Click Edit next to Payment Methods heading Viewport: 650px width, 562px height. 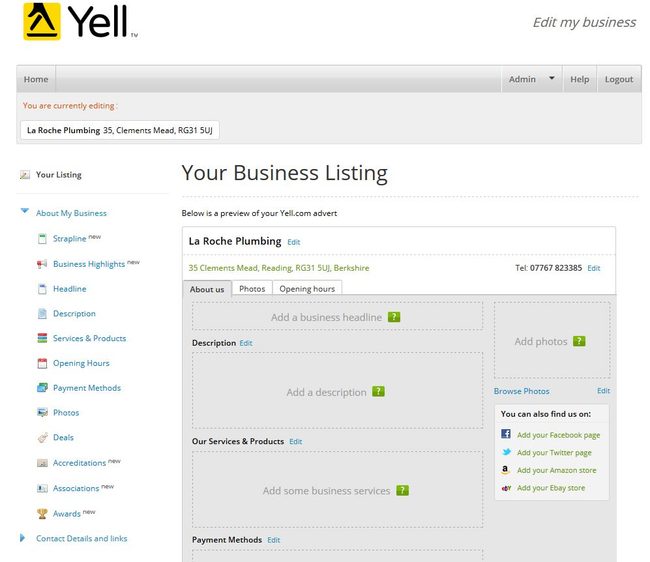(274, 540)
